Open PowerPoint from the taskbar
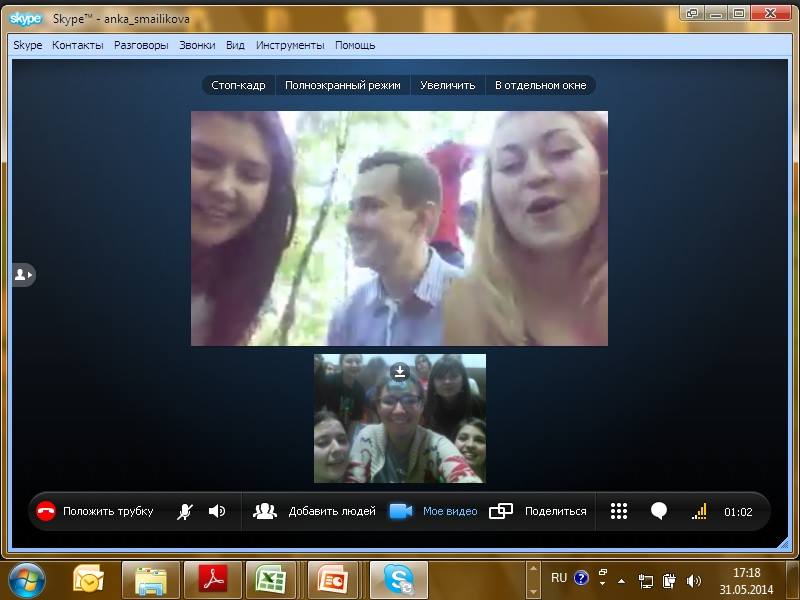800x600 pixels. pos(332,581)
